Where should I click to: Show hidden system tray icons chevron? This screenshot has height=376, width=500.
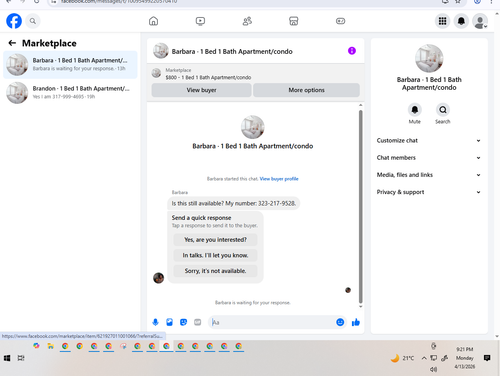pyautogui.click(x=424, y=358)
